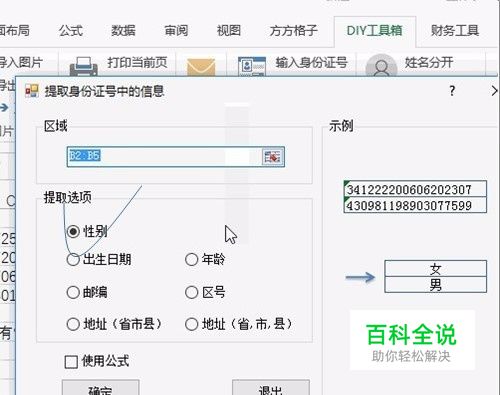Click example cell 341222200606202307
Viewport: 500px width, 395px height.
415,189
